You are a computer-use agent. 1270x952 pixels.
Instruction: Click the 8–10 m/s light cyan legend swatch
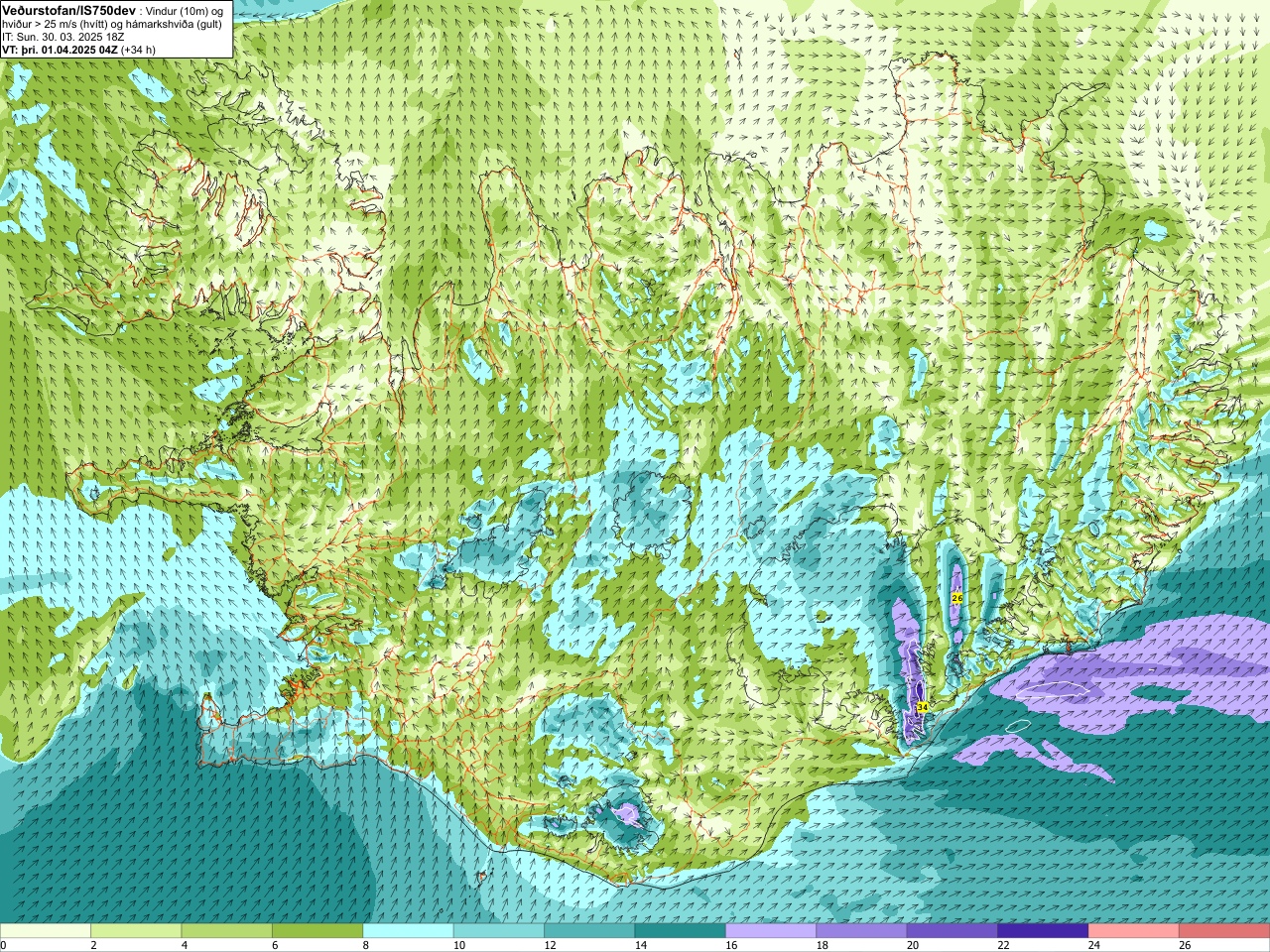pyautogui.click(x=408, y=931)
